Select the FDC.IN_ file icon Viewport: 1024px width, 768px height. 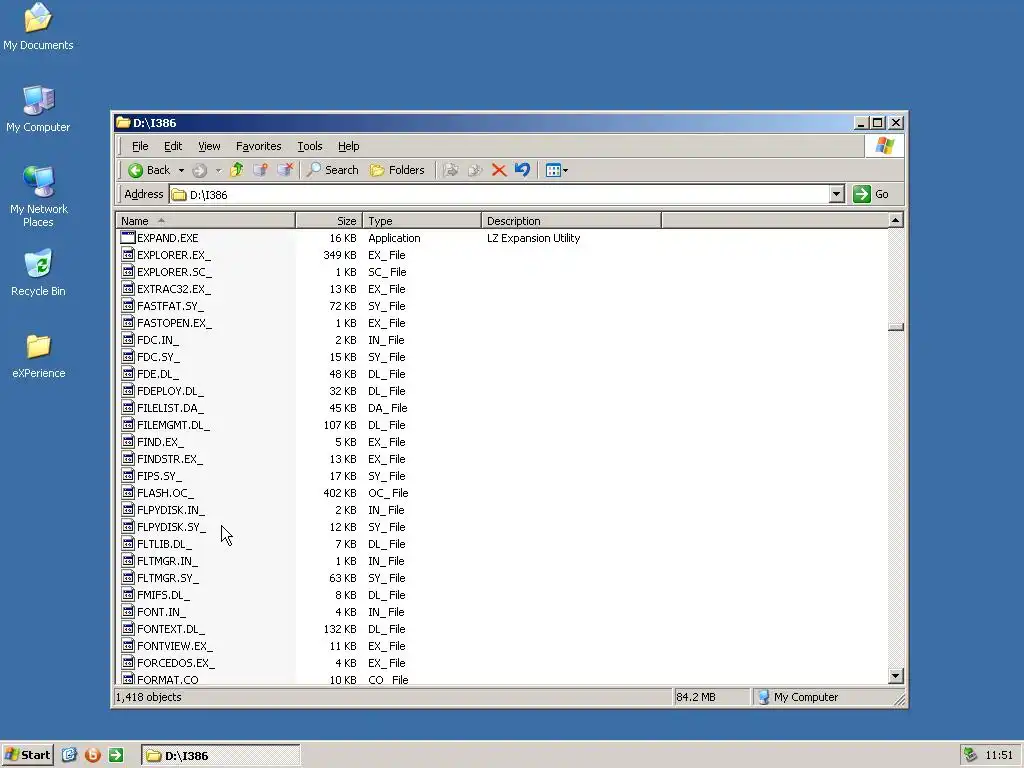point(128,340)
